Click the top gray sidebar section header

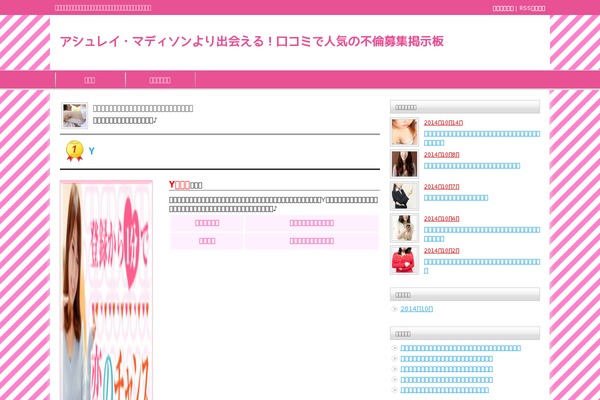coord(465,107)
